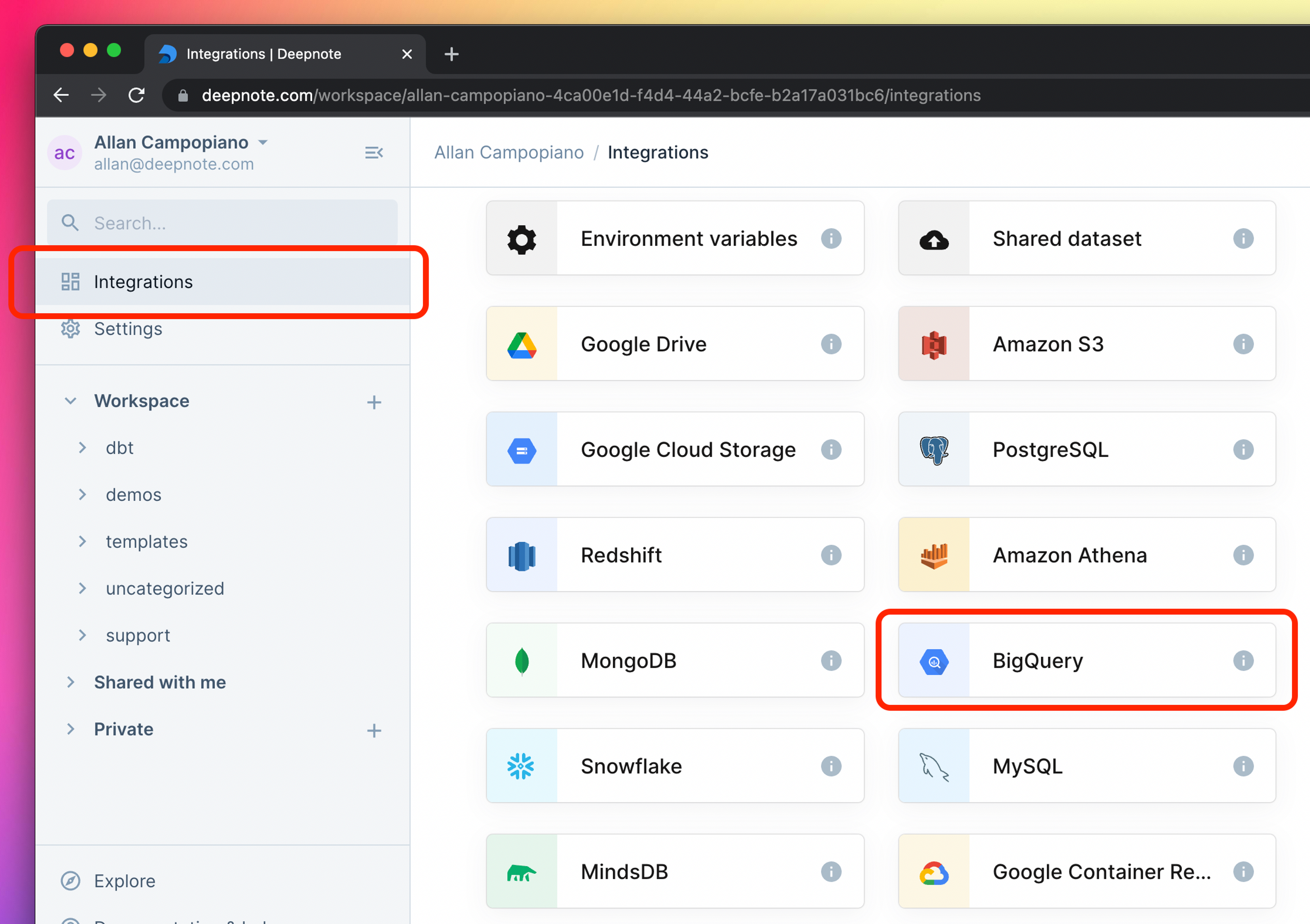The height and width of the screenshot is (924, 1310).
Task: Click the Google Drive logo icon
Action: (522, 345)
